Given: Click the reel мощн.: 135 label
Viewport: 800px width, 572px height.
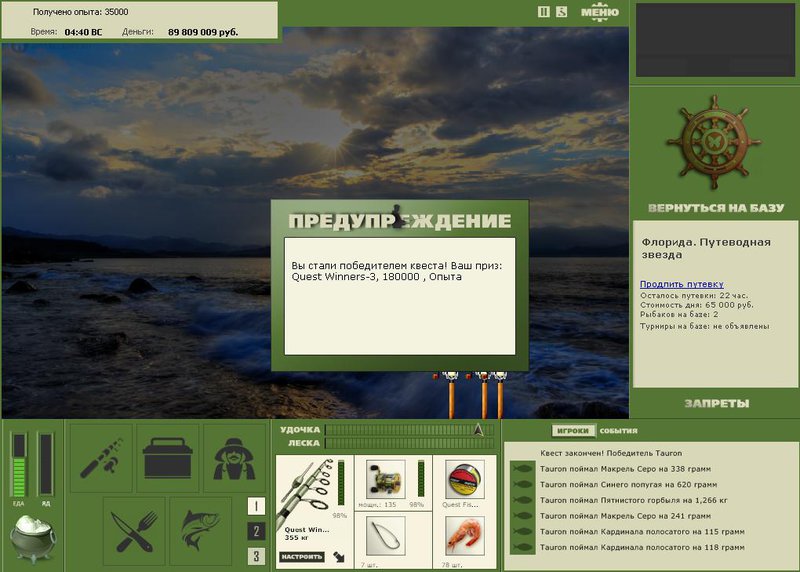Looking at the screenshot, I should [377, 505].
